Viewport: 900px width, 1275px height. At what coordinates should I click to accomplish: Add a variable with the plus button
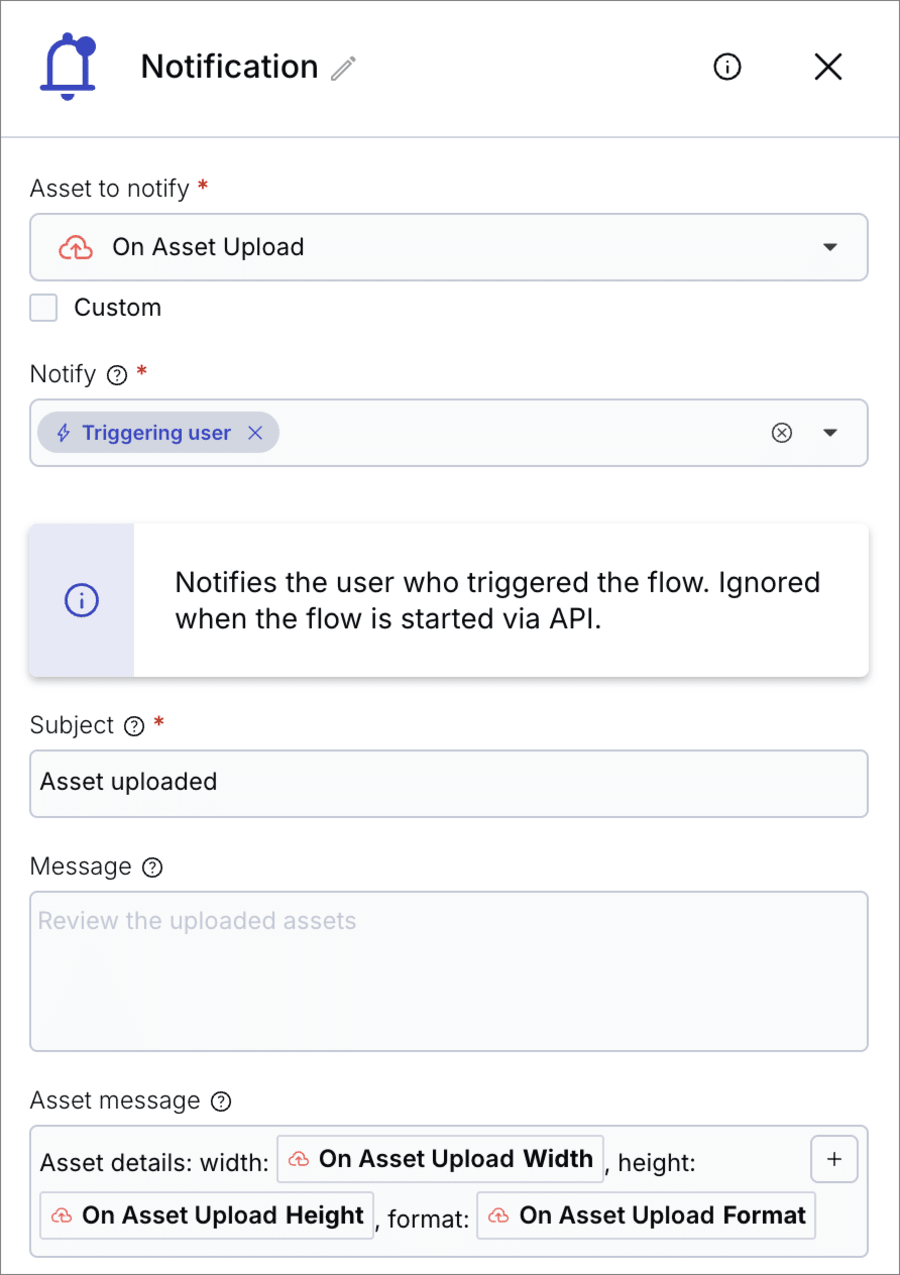pos(834,1159)
